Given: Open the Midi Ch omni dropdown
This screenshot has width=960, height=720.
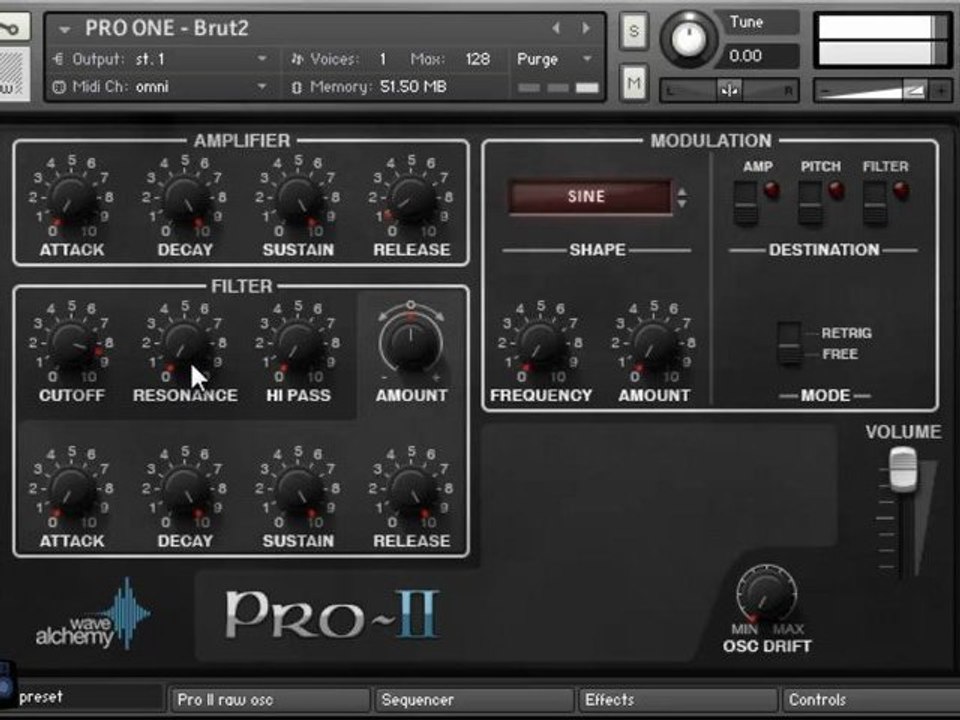Looking at the screenshot, I should pos(160,87).
